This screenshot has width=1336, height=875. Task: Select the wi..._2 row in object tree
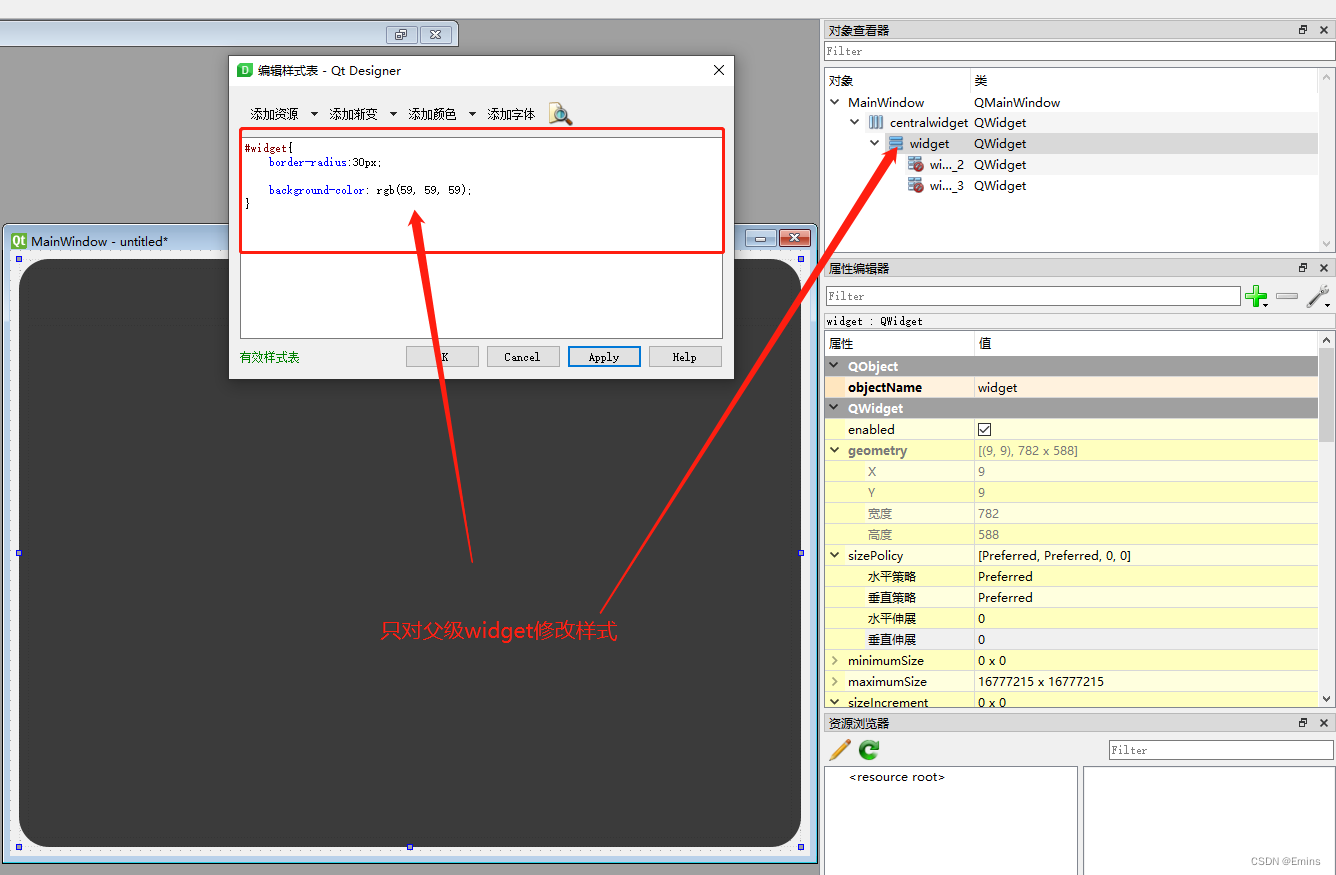1071,165
